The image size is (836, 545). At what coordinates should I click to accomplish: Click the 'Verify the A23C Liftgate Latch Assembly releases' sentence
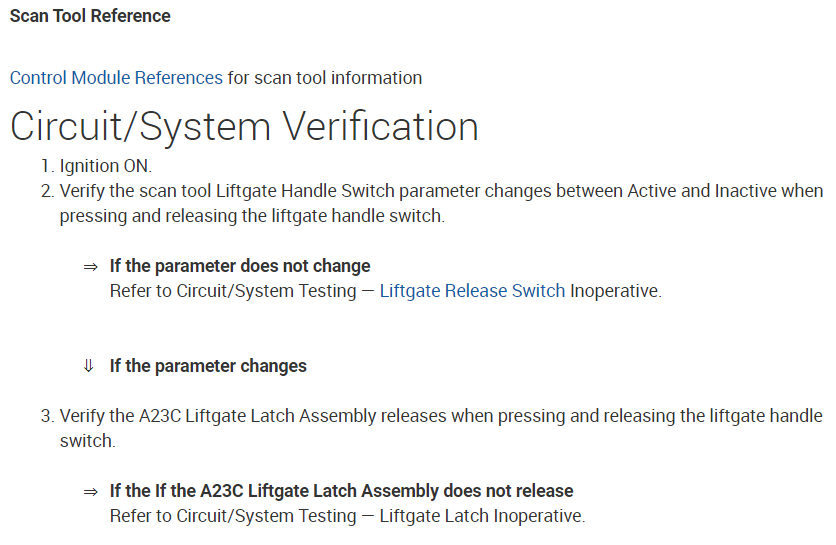(x=440, y=416)
